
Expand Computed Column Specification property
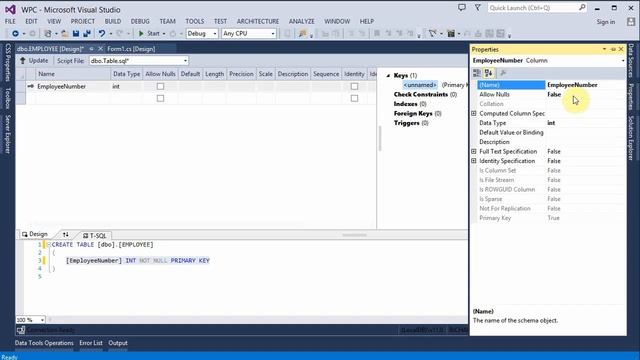pyautogui.click(x=474, y=113)
